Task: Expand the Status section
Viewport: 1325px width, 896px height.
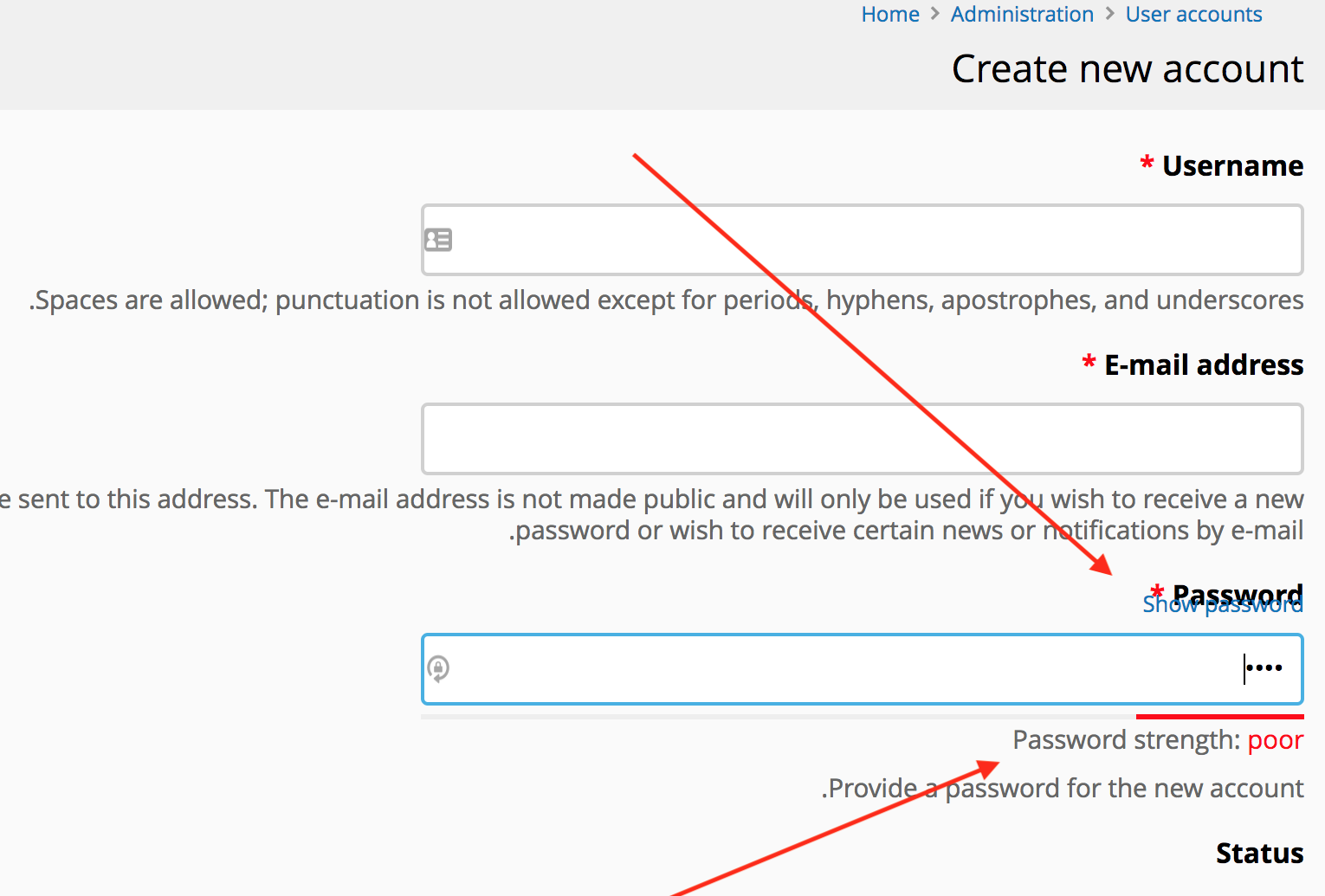Action: point(1259,853)
